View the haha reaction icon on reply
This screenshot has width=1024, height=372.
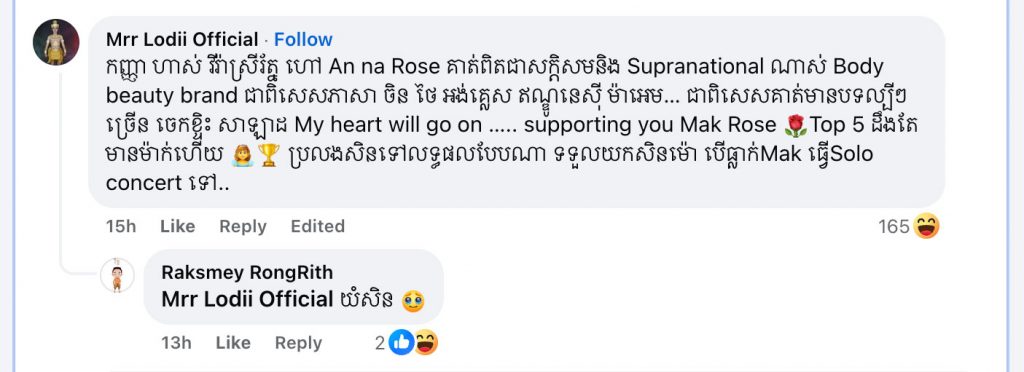click(426, 343)
